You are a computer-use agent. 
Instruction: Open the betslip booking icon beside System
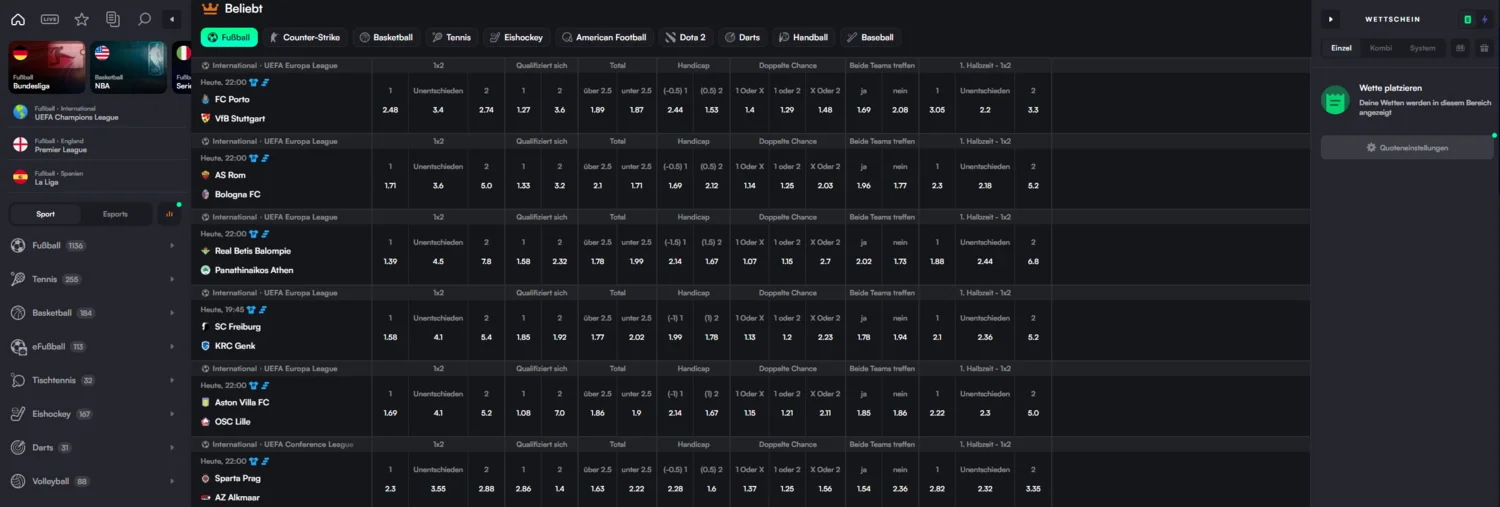click(1460, 48)
